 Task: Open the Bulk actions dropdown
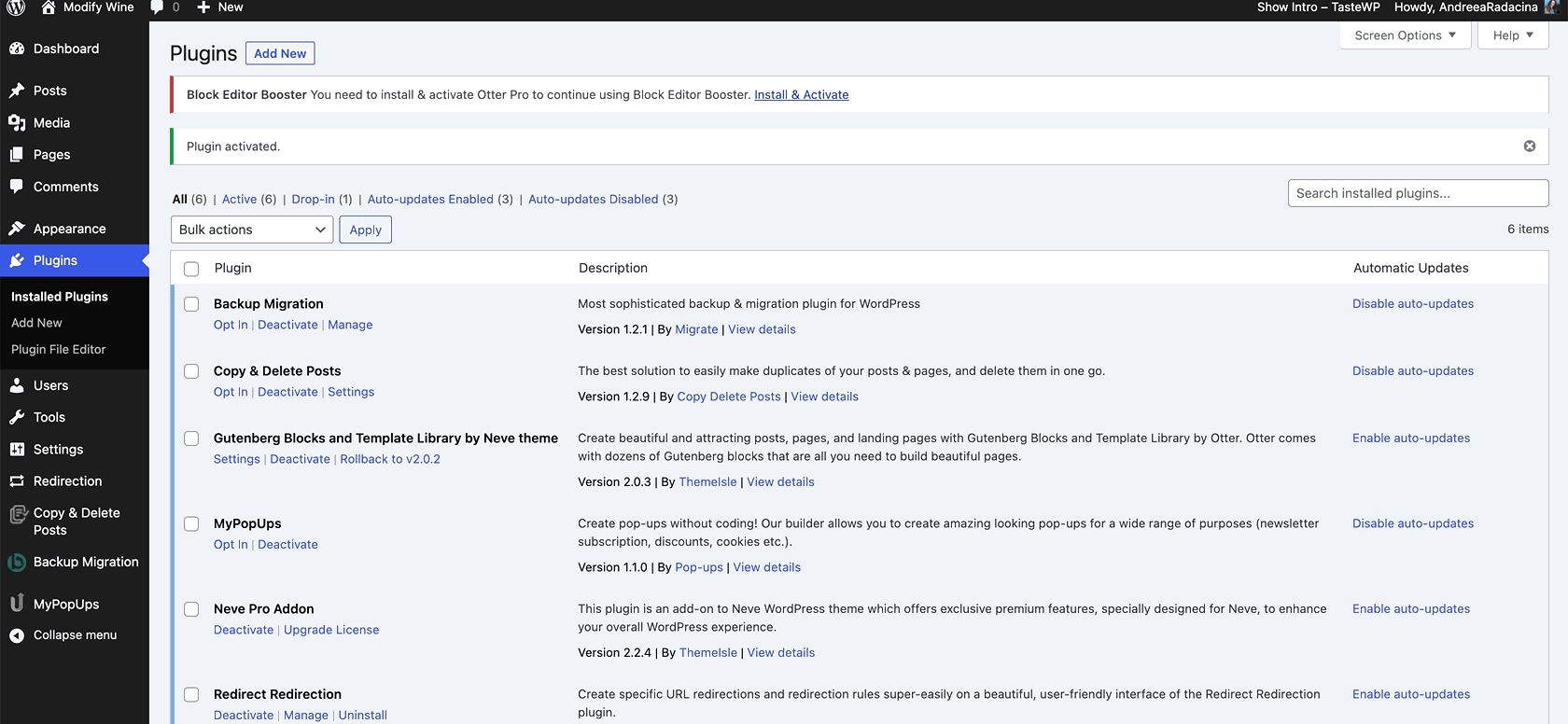(252, 230)
